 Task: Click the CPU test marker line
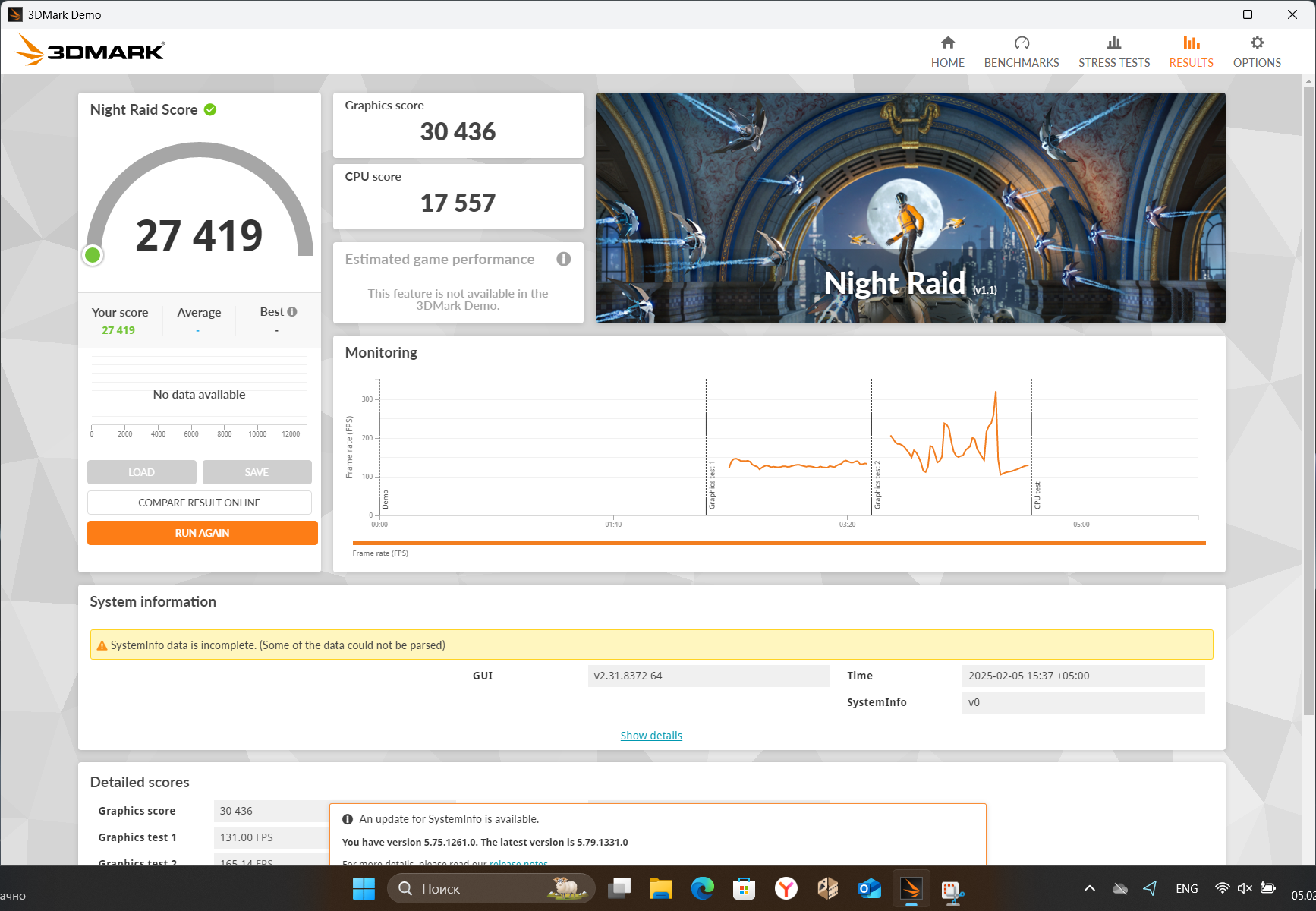(1031, 447)
